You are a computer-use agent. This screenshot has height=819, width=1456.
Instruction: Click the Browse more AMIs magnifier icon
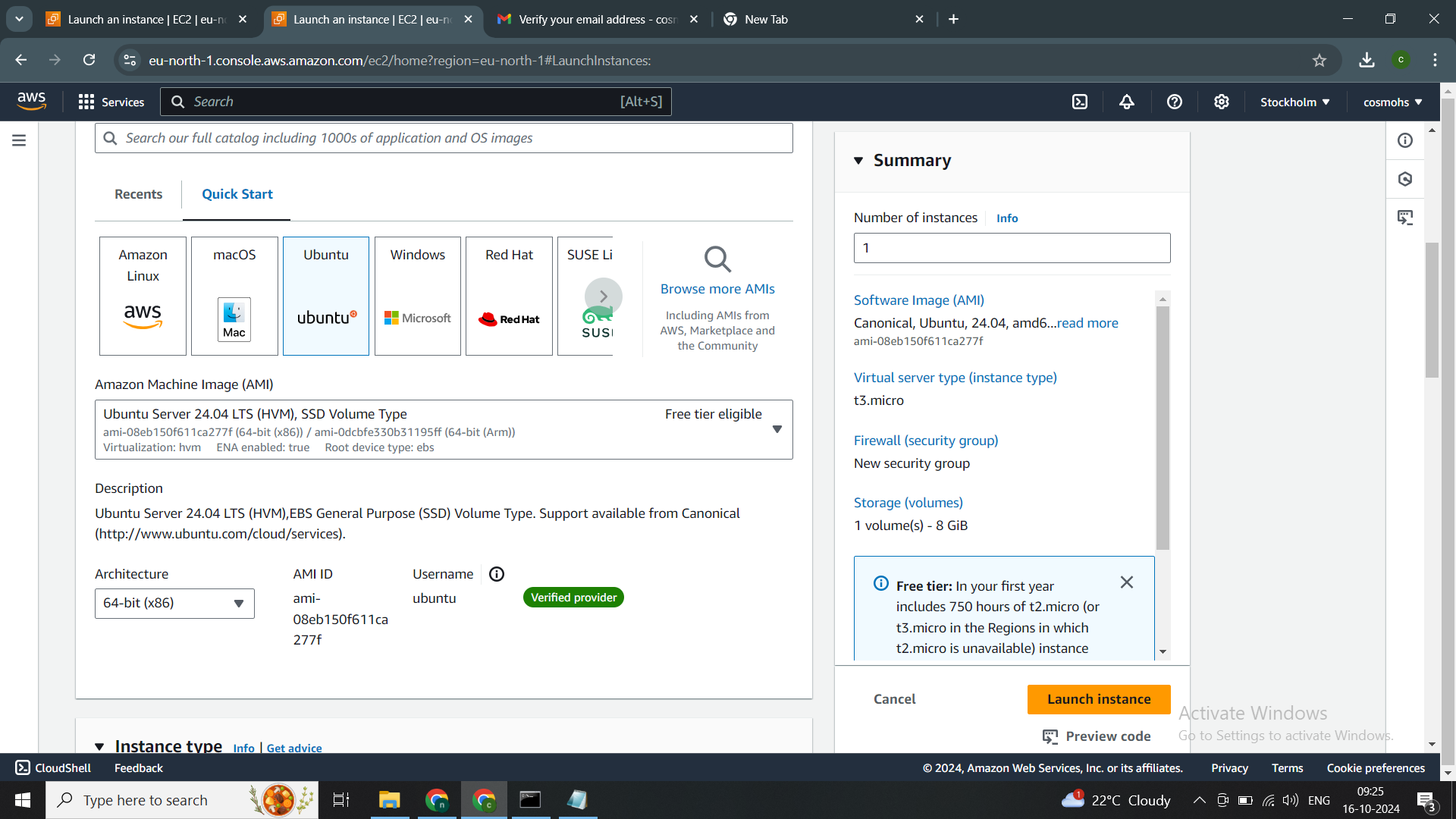click(x=717, y=259)
